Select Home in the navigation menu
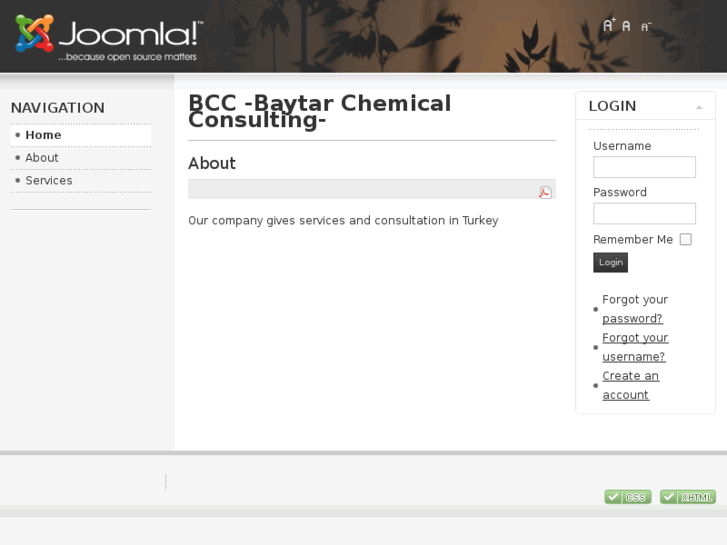 (43, 135)
